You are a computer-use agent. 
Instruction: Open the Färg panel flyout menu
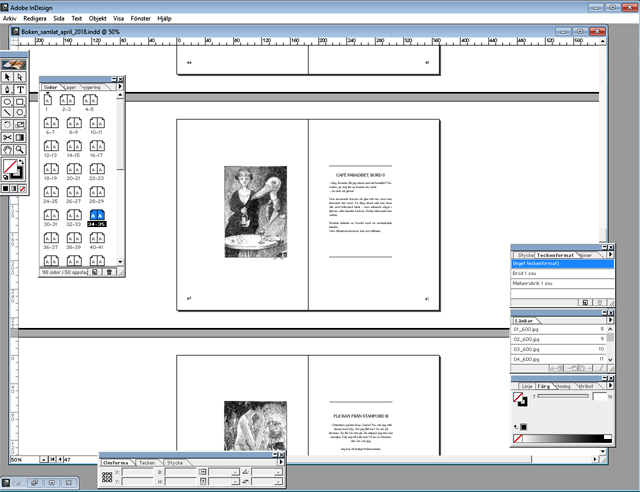coord(610,385)
